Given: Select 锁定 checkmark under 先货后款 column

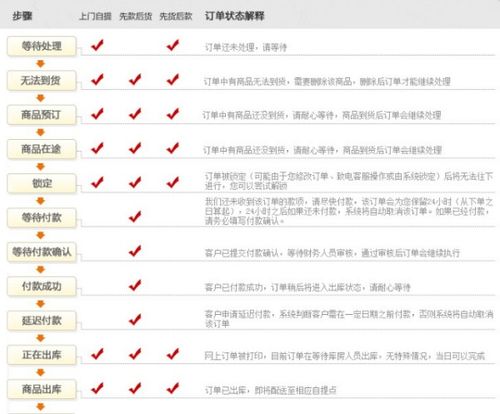Looking at the screenshot, I should click(173, 182).
